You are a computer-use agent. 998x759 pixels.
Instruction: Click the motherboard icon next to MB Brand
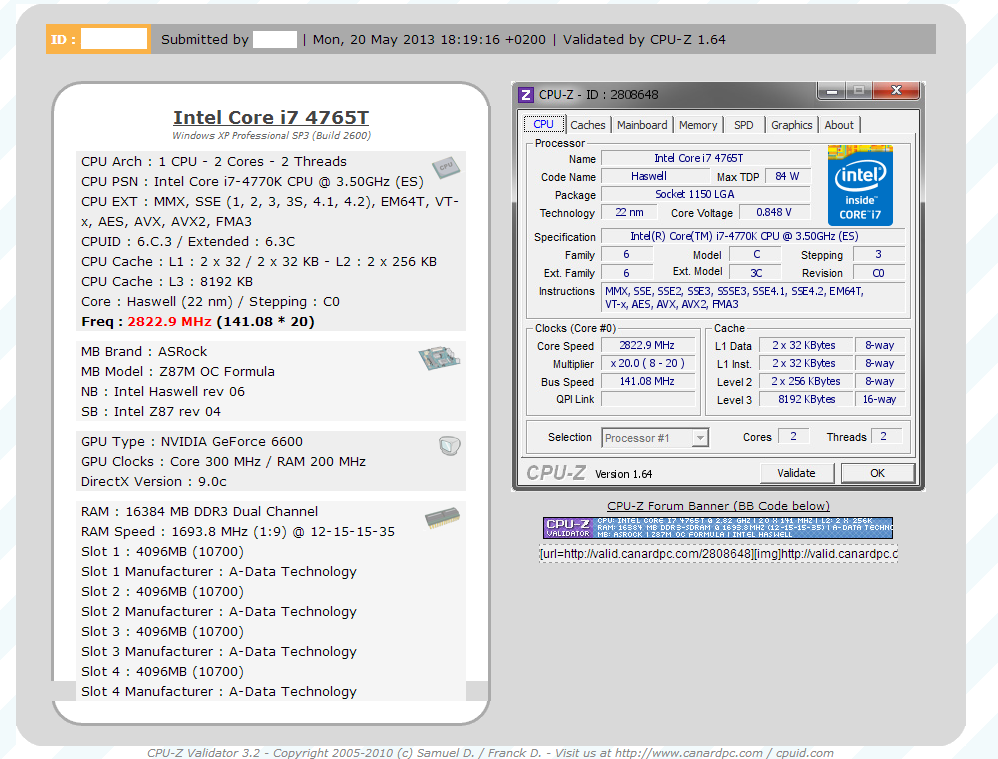[x=440, y=358]
